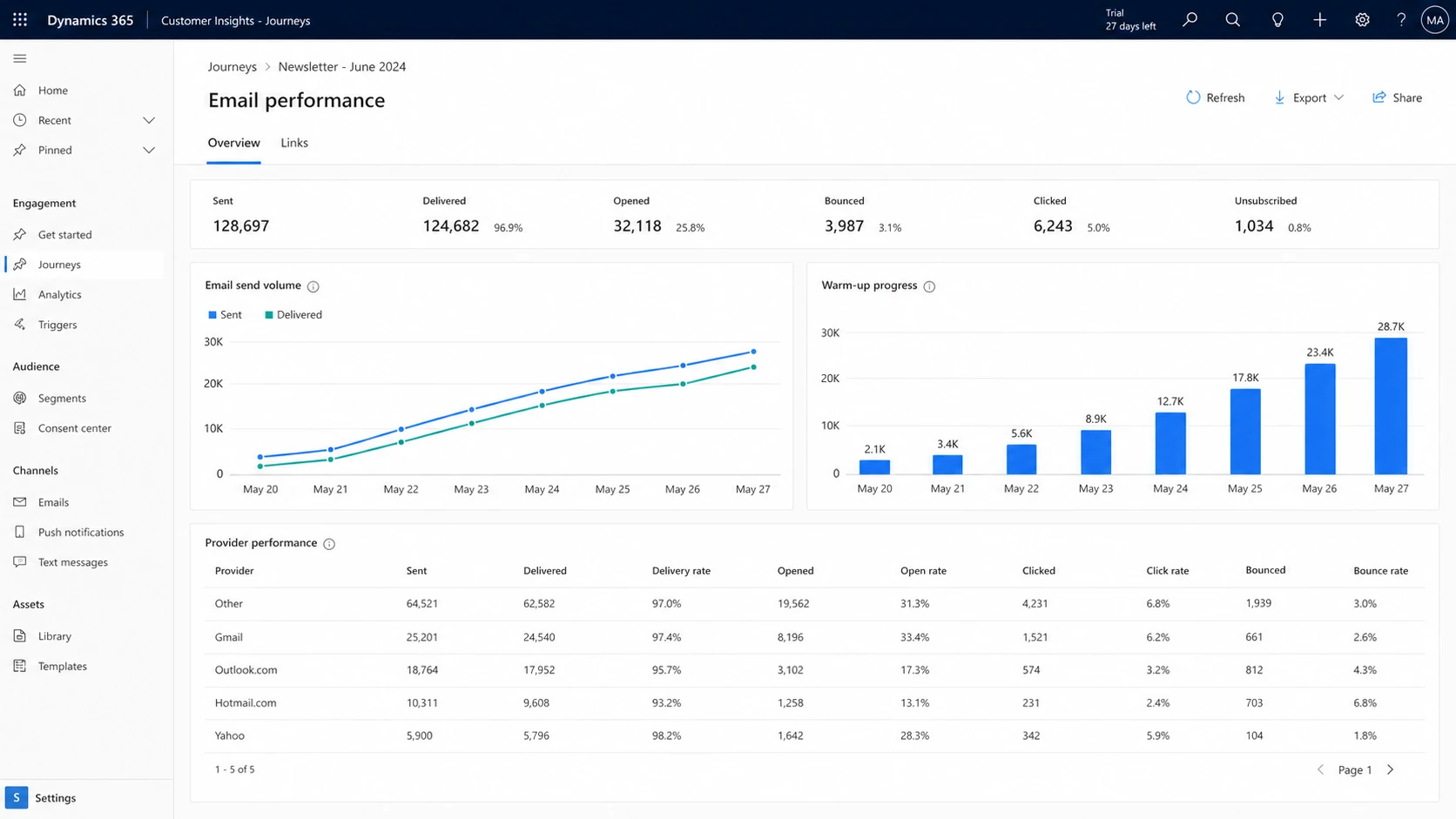
Task: Switch to the Overview tab
Action: [233, 143]
